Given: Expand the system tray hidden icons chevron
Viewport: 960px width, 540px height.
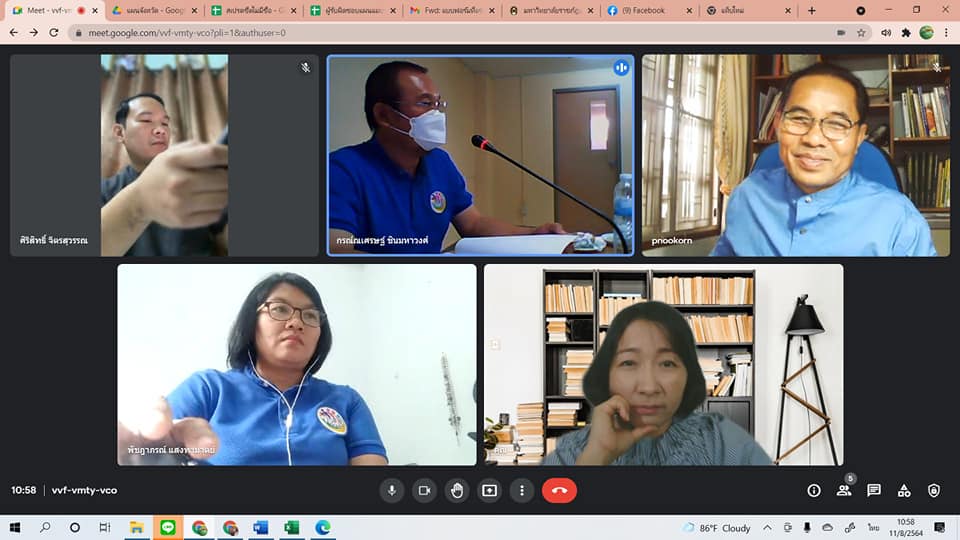Looking at the screenshot, I should (767, 527).
